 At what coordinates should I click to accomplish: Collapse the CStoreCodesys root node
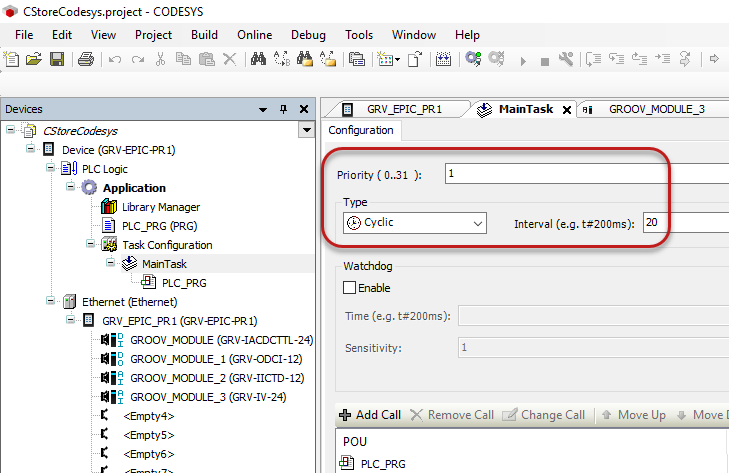pyautogui.click(x=10, y=130)
